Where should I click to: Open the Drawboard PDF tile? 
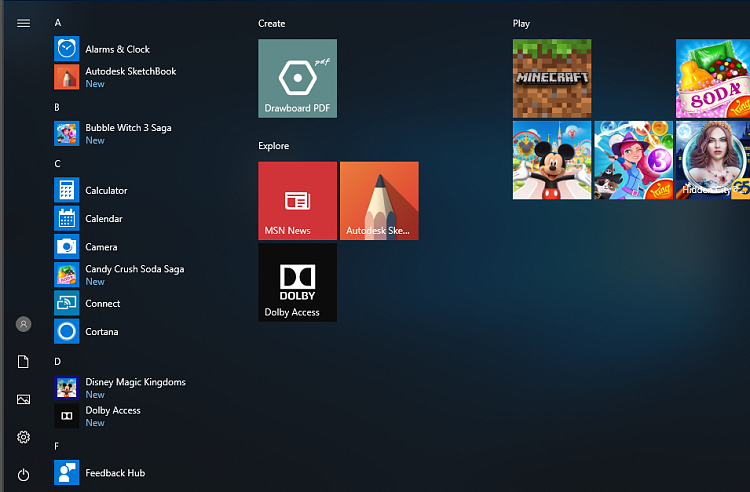point(298,78)
